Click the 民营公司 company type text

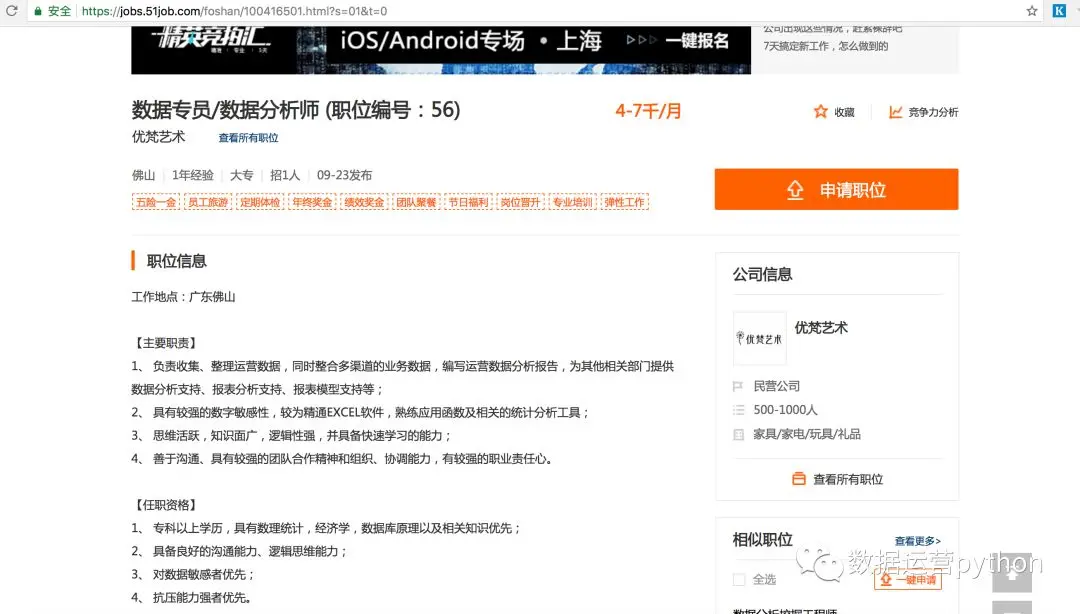click(x=777, y=387)
